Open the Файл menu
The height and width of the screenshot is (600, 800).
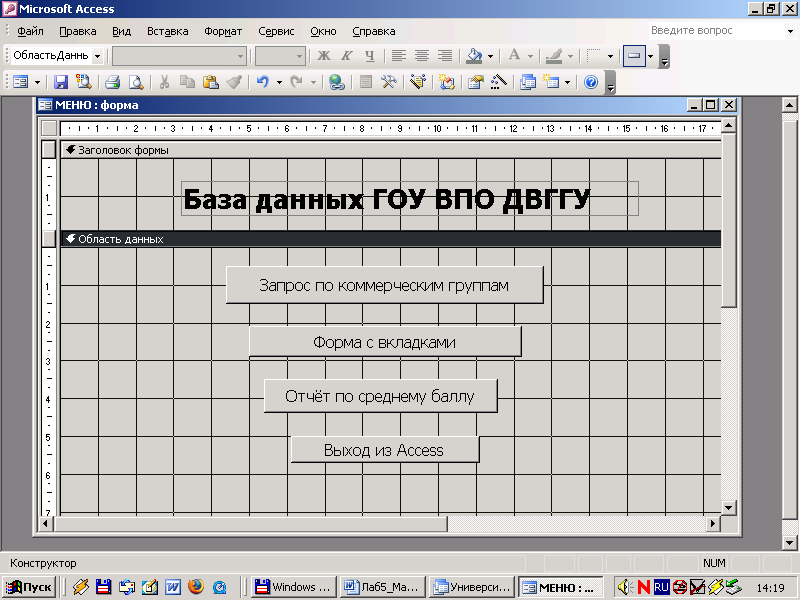(30, 31)
